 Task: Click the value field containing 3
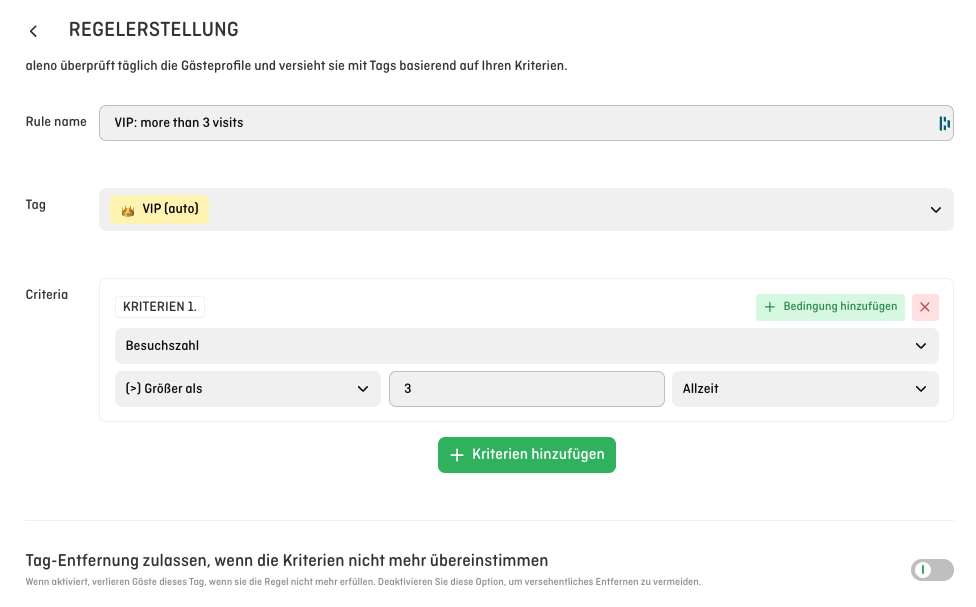coord(526,389)
